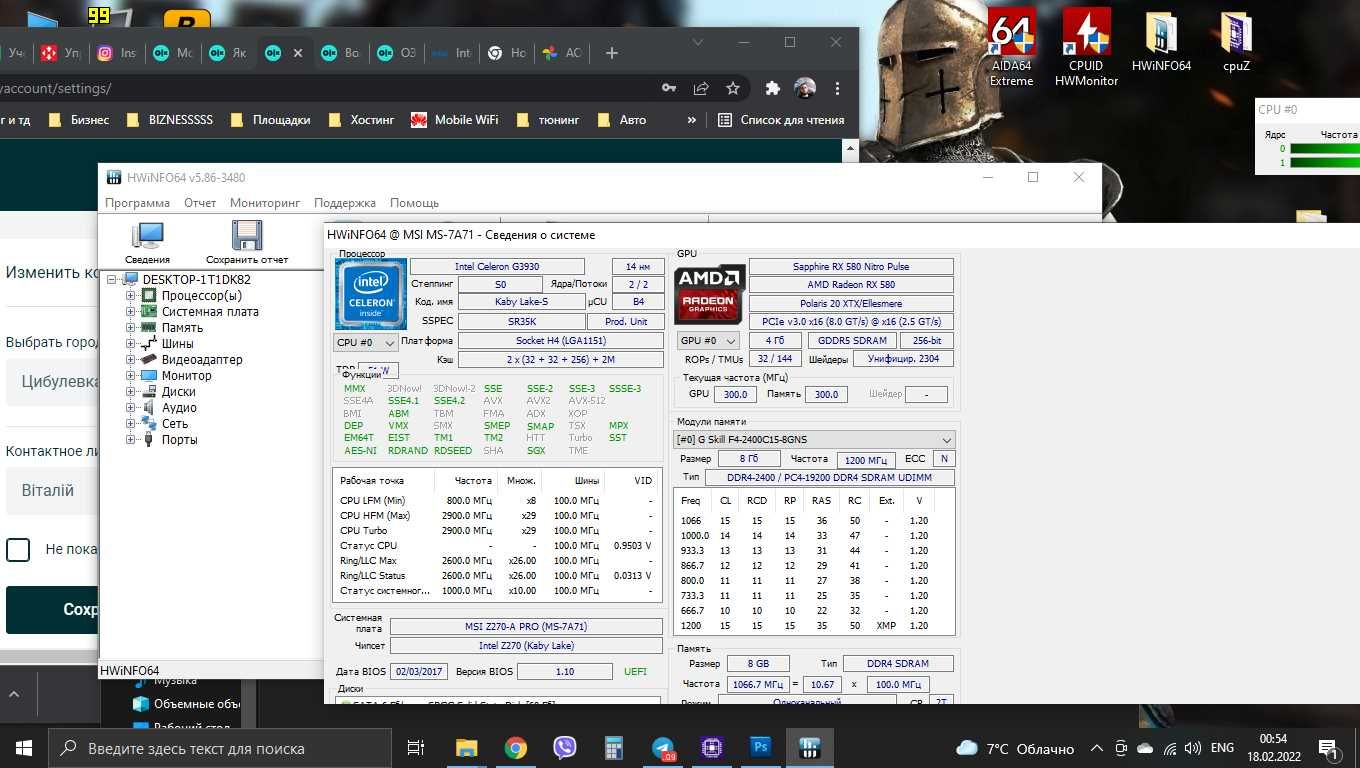The image size is (1360, 768).
Task: Show hidden system tray icons
Action: pos(1097,748)
